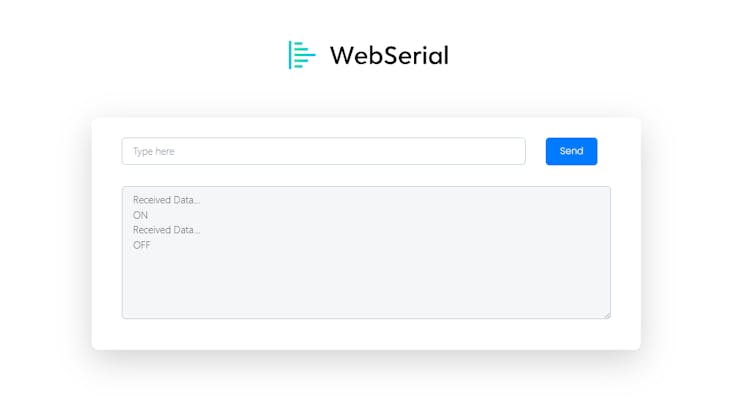740x407 pixels.
Task: Click the WebSerial title text
Action: click(389, 55)
